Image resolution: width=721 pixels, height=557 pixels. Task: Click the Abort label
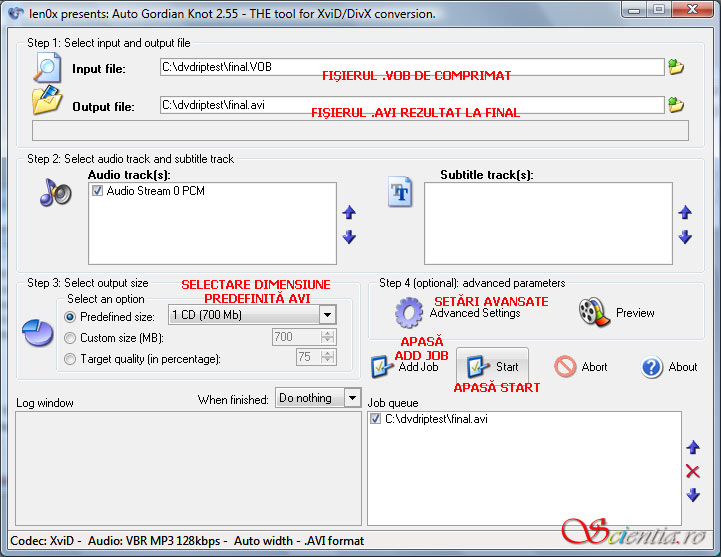pos(594,367)
